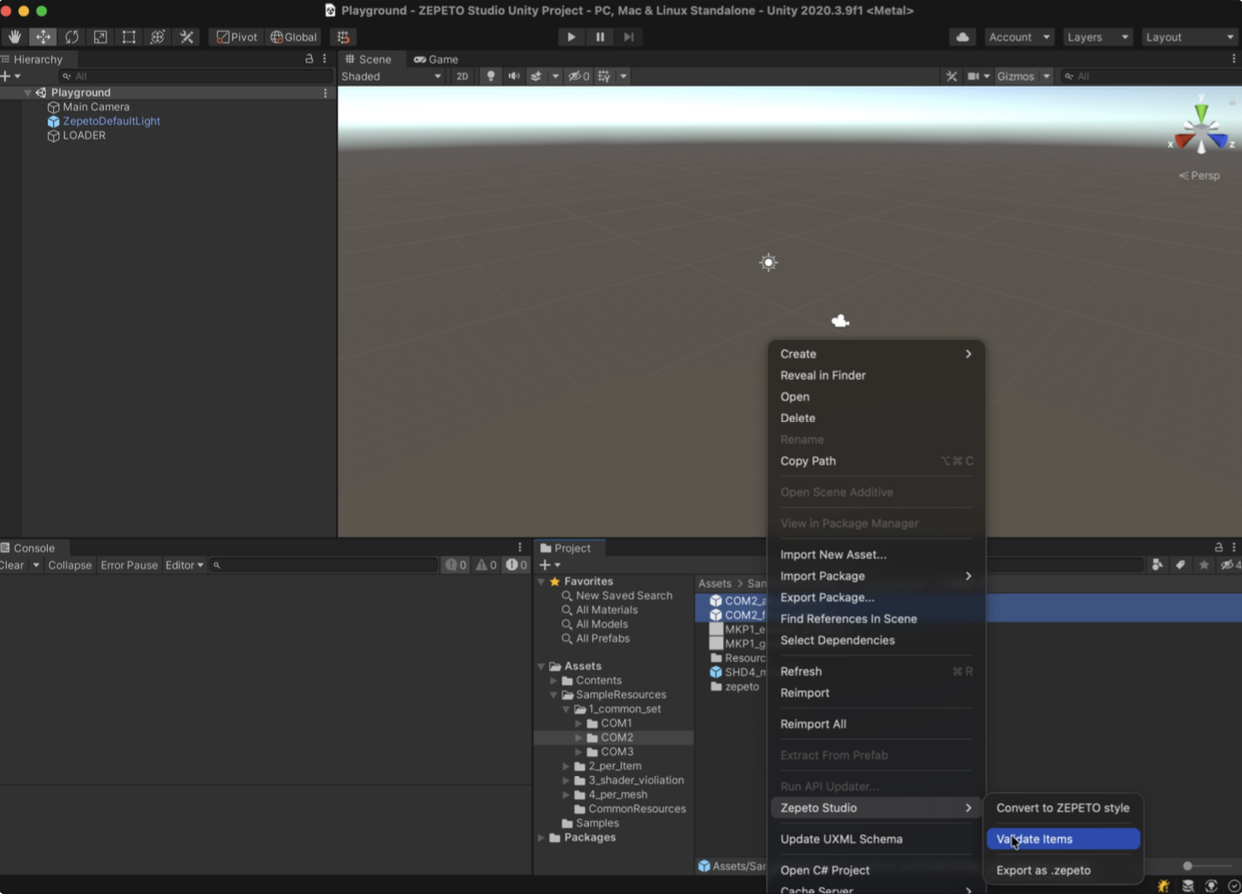Expand the 2_per_Item folder

click(x=567, y=766)
